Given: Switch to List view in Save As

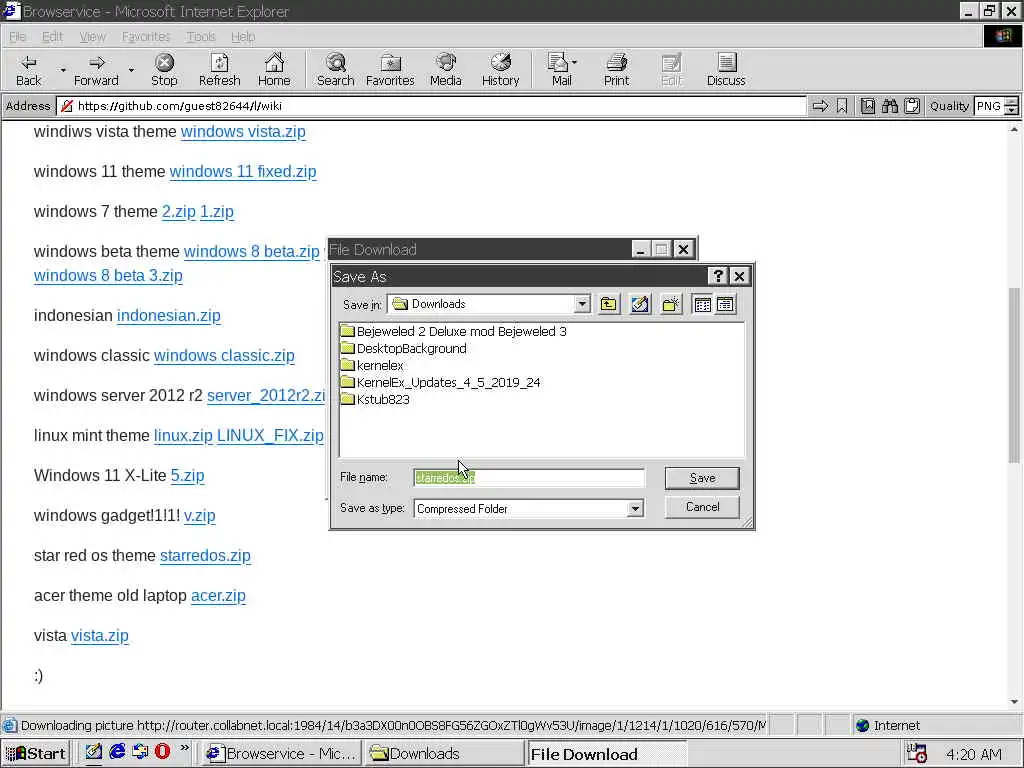Looking at the screenshot, I should click(x=703, y=304).
